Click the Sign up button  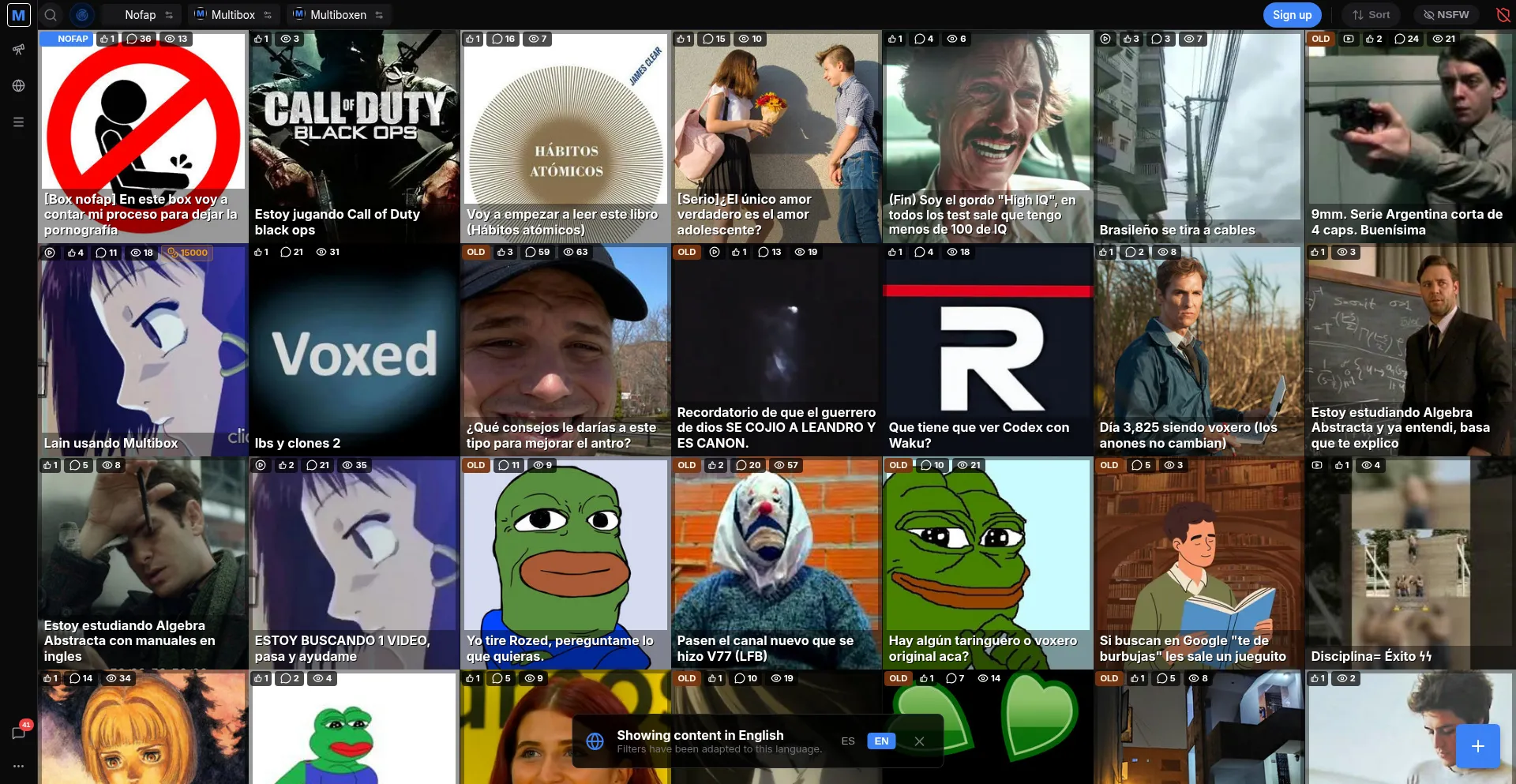[x=1292, y=15]
